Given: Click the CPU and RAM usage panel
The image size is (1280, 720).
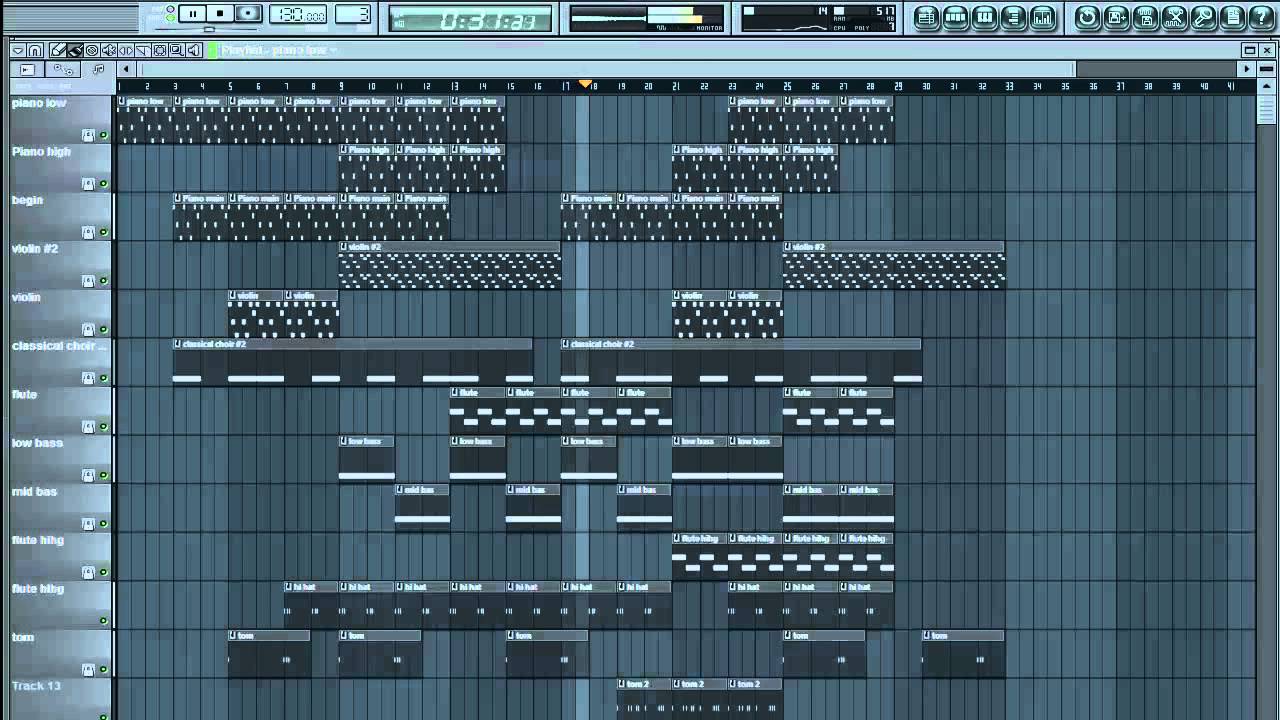Looking at the screenshot, I should [x=820, y=18].
